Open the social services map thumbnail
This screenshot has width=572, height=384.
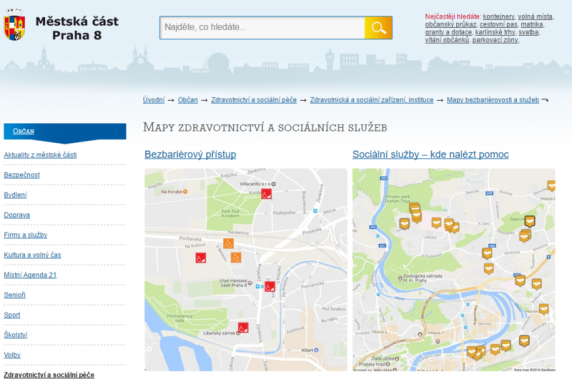point(454,270)
